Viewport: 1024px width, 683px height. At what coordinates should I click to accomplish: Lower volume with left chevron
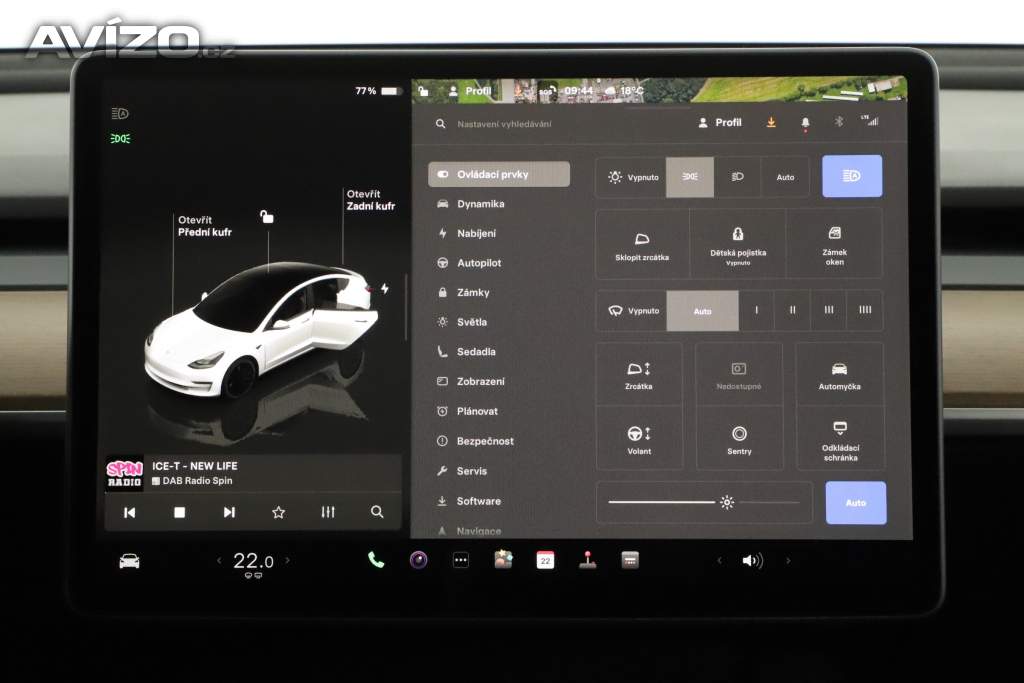tap(719, 560)
